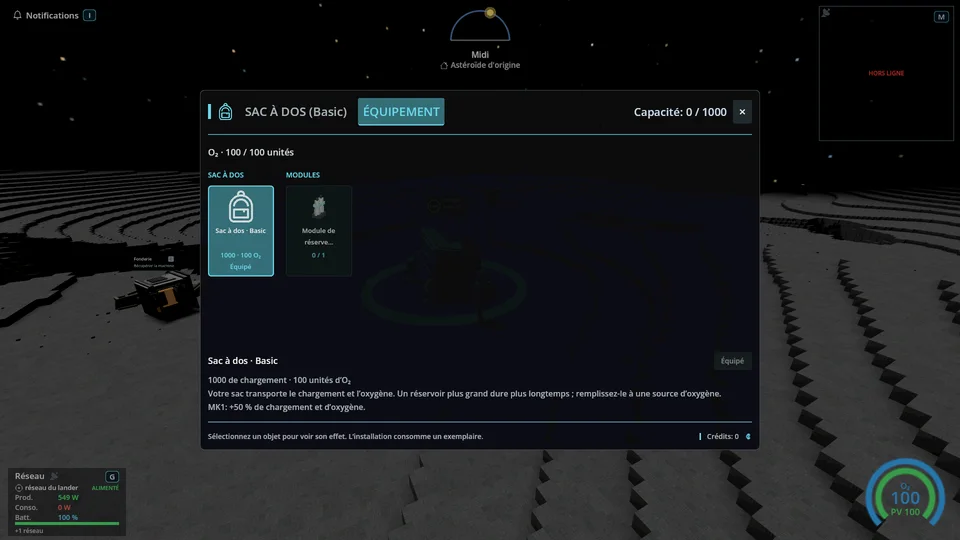Image resolution: width=960 pixels, height=540 pixels.
Task: Click the backpack icon in the panel header
Action: click(225, 111)
